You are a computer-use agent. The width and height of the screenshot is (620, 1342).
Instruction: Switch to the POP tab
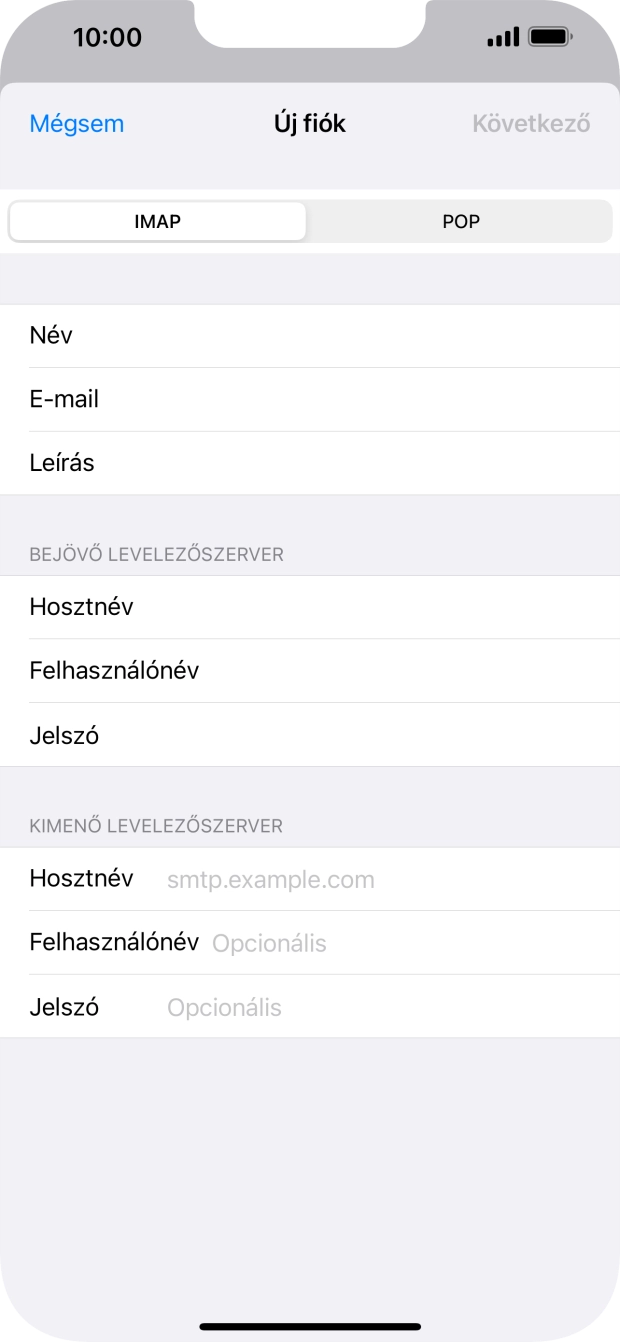point(460,221)
